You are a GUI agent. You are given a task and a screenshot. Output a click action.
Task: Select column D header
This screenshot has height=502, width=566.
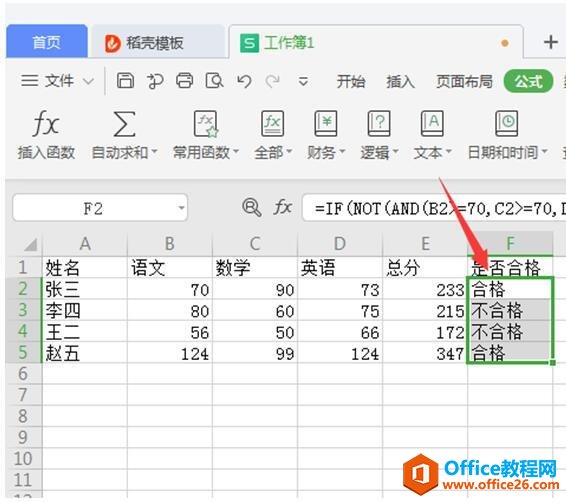340,244
